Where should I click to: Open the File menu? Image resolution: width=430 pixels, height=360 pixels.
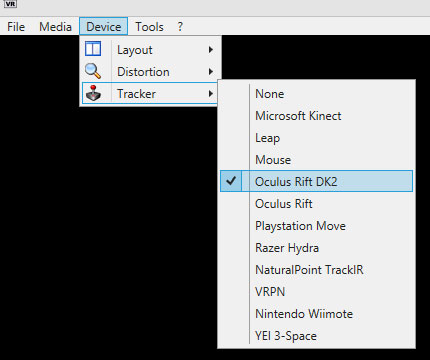(x=16, y=27)
